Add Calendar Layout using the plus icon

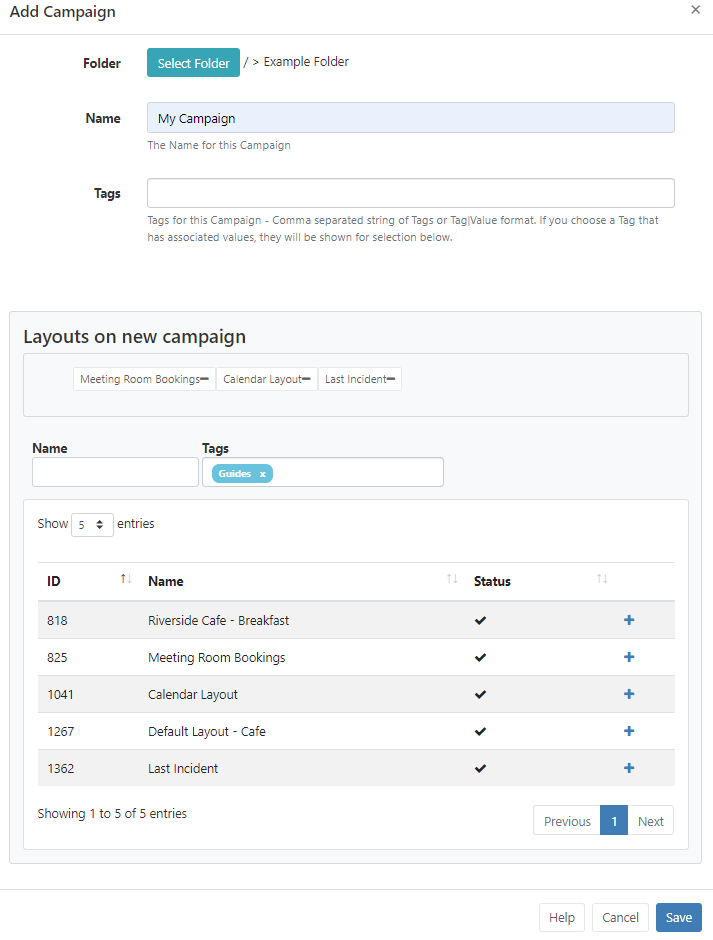pos(628,694)
